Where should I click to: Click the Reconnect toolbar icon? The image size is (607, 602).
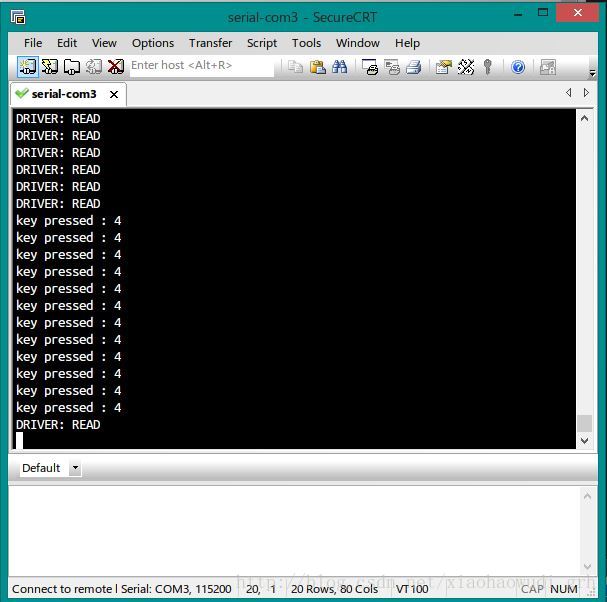pyautogui.click(x=93, y=67)
